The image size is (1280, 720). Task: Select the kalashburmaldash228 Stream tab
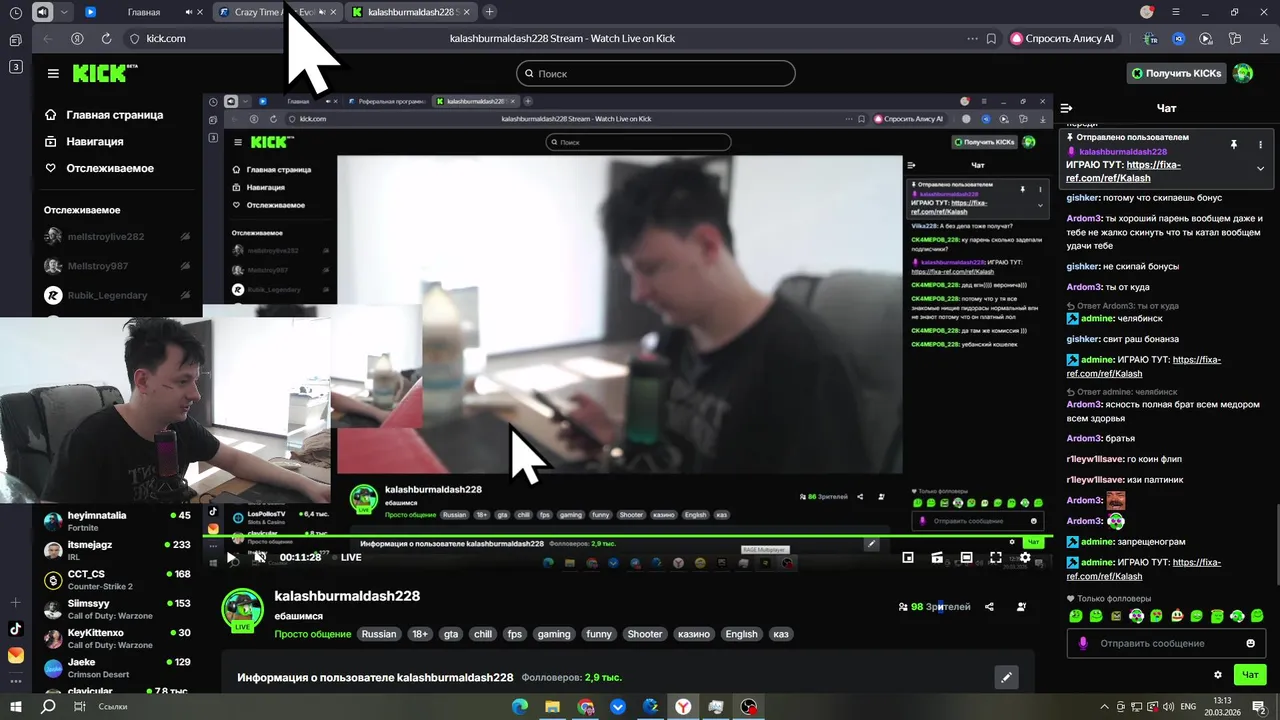[412, 12]
